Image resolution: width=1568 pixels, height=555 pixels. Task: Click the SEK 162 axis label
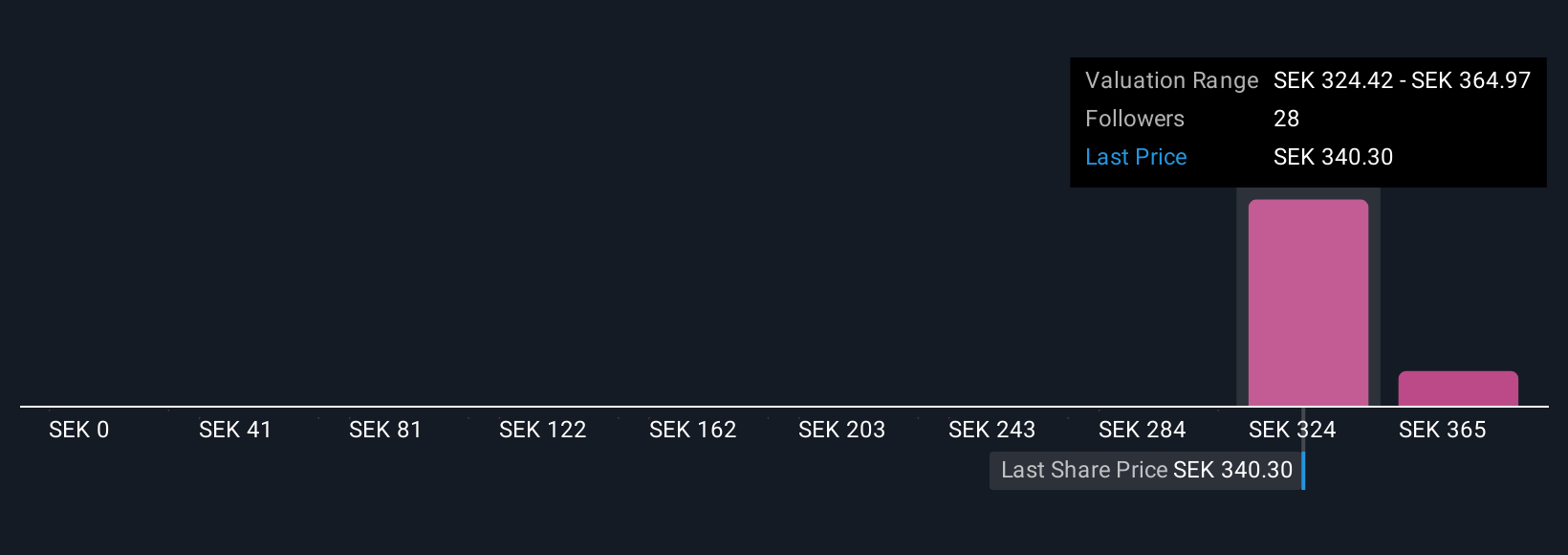(x=692, y=430)
